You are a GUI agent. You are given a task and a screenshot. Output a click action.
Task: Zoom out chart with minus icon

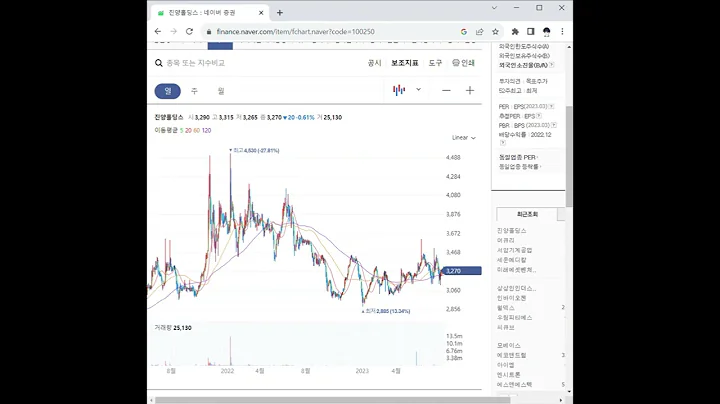point(446,90)
